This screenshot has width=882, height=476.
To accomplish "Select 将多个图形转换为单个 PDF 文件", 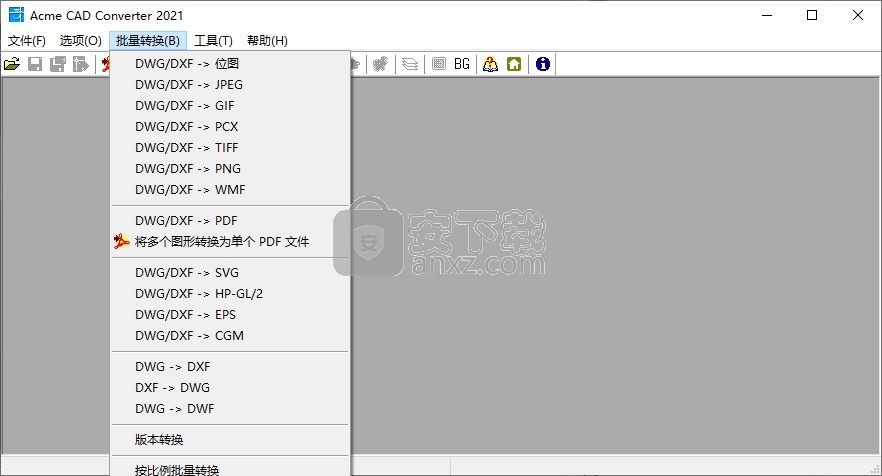I will pyautogui.click(x=231, y=242).
